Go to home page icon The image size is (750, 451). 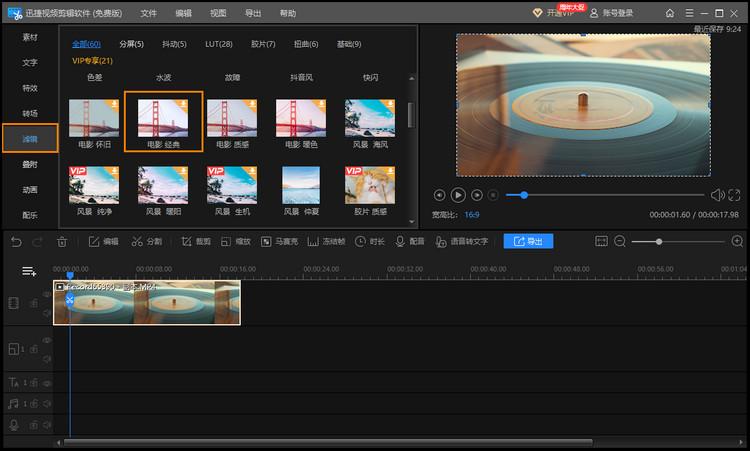click(x=670, y=13)
